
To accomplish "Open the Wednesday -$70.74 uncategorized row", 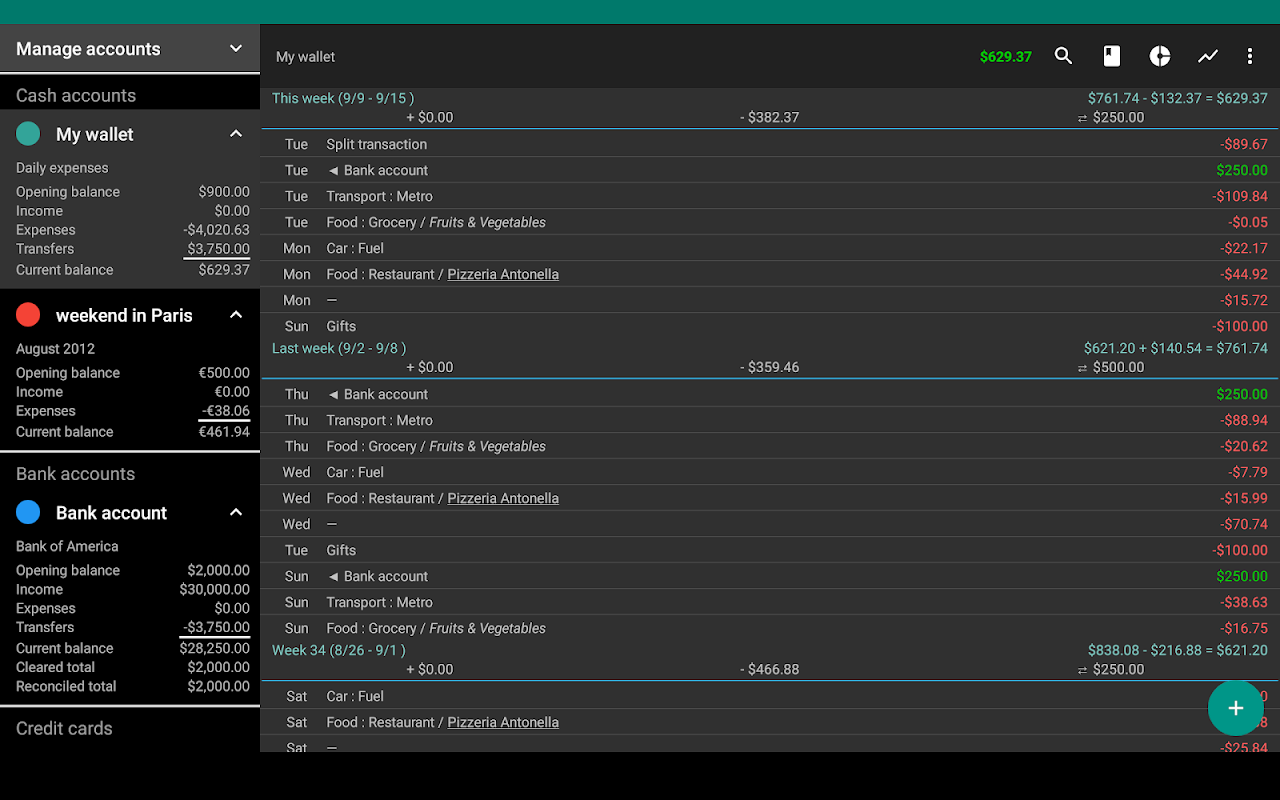I will pyautogui.click(x=770, y=524).
